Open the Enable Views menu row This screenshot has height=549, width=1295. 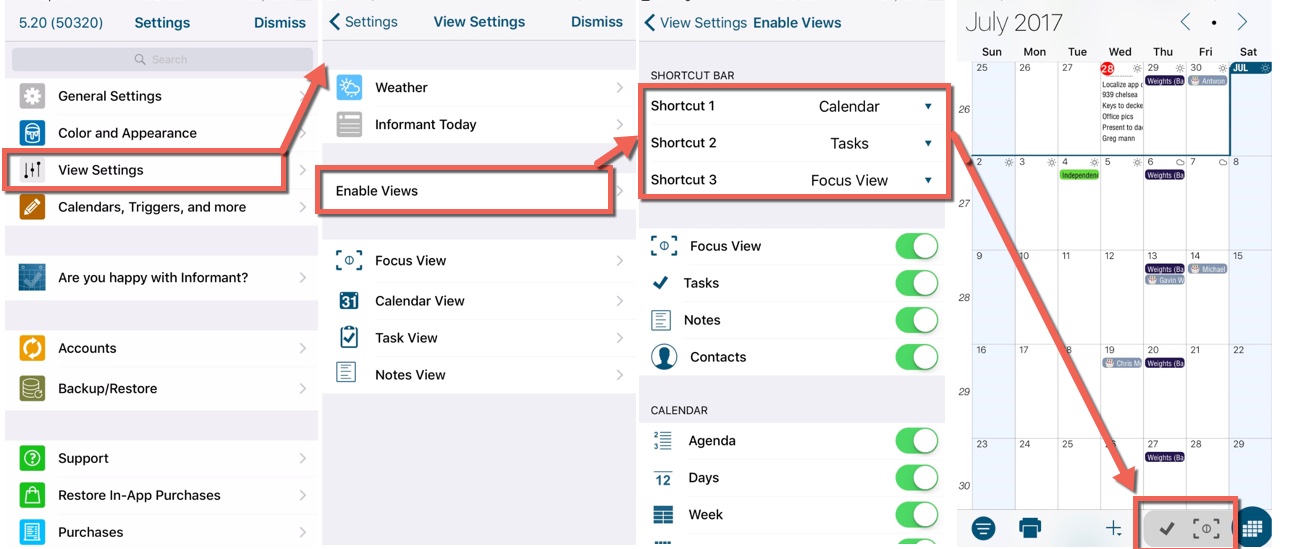pos(465,191)
